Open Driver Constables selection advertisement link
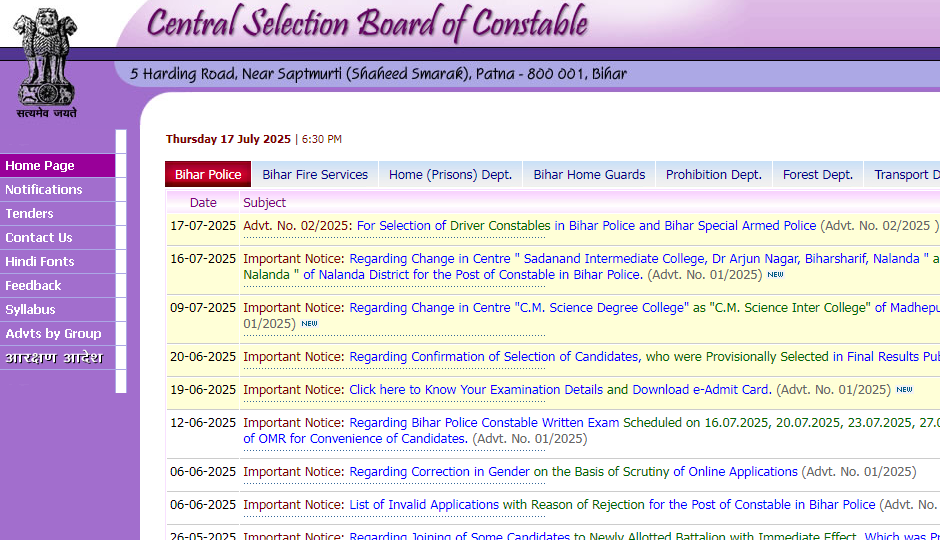This screenshot has height=540, width=940. tap(586, 226)
